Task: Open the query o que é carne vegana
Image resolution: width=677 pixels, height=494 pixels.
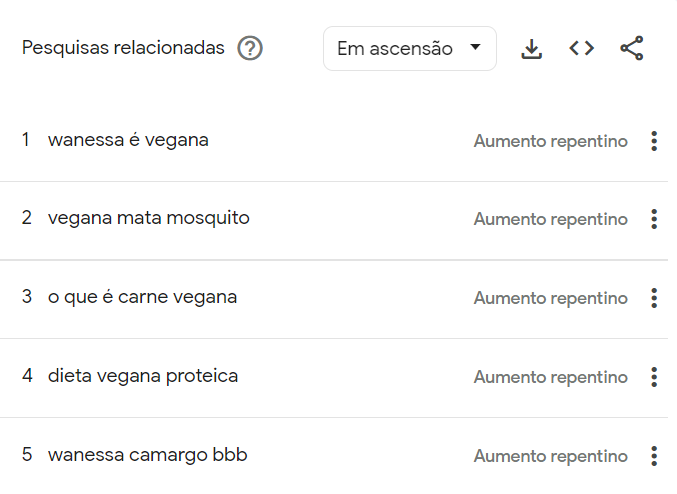Action: click(142, 297)
